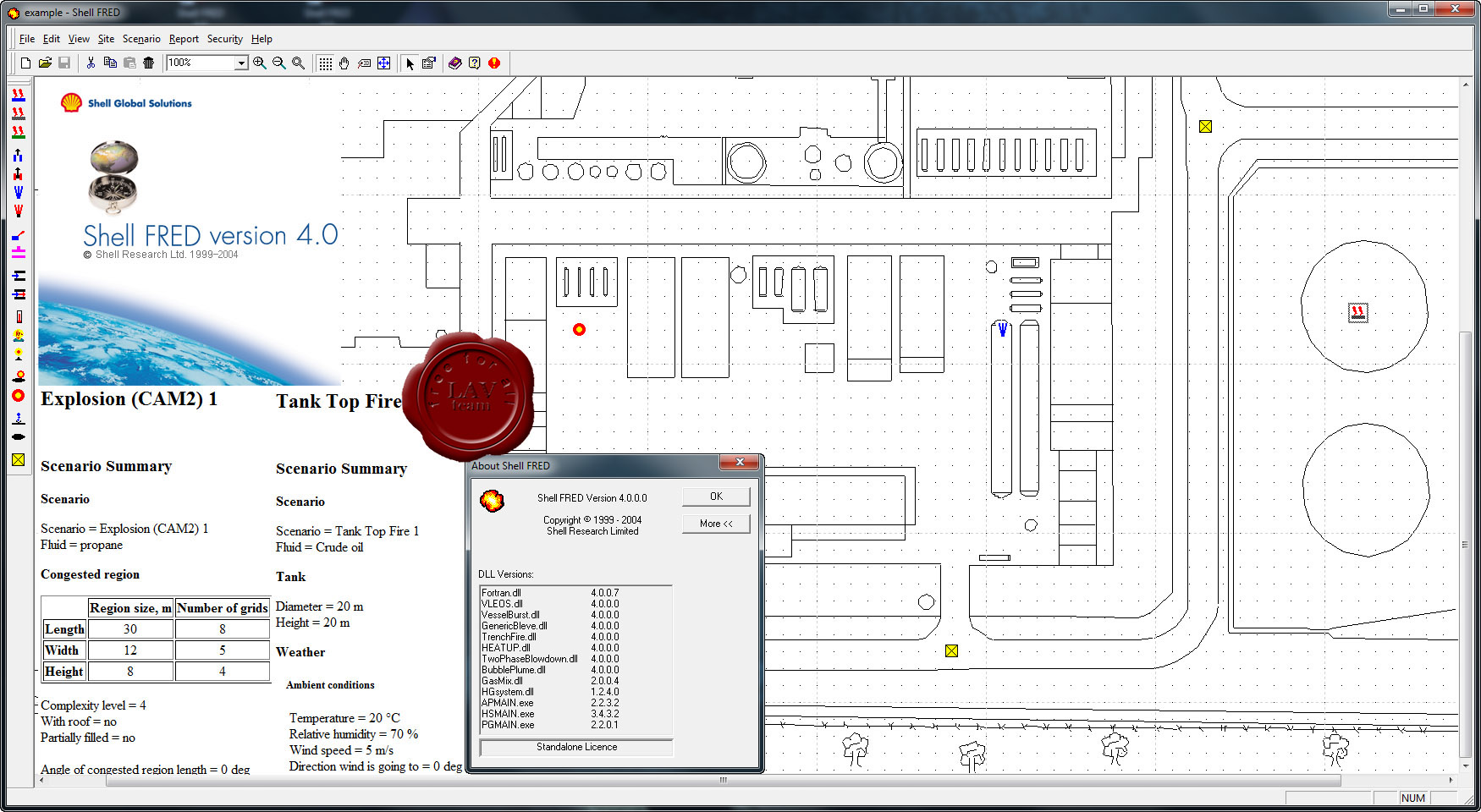The height and width of the screenshot is (812, 1481).
Task: Click the vertical scrollbar thumb
Action: pos(1466,545)
